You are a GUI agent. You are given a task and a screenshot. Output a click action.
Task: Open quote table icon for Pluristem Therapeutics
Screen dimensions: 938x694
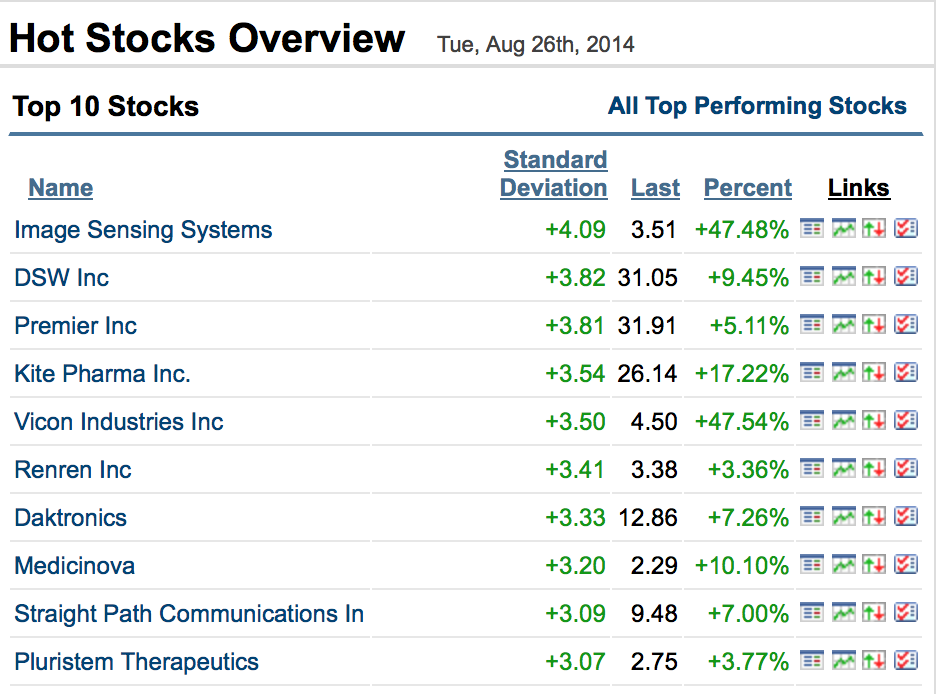tap(812, 660)
